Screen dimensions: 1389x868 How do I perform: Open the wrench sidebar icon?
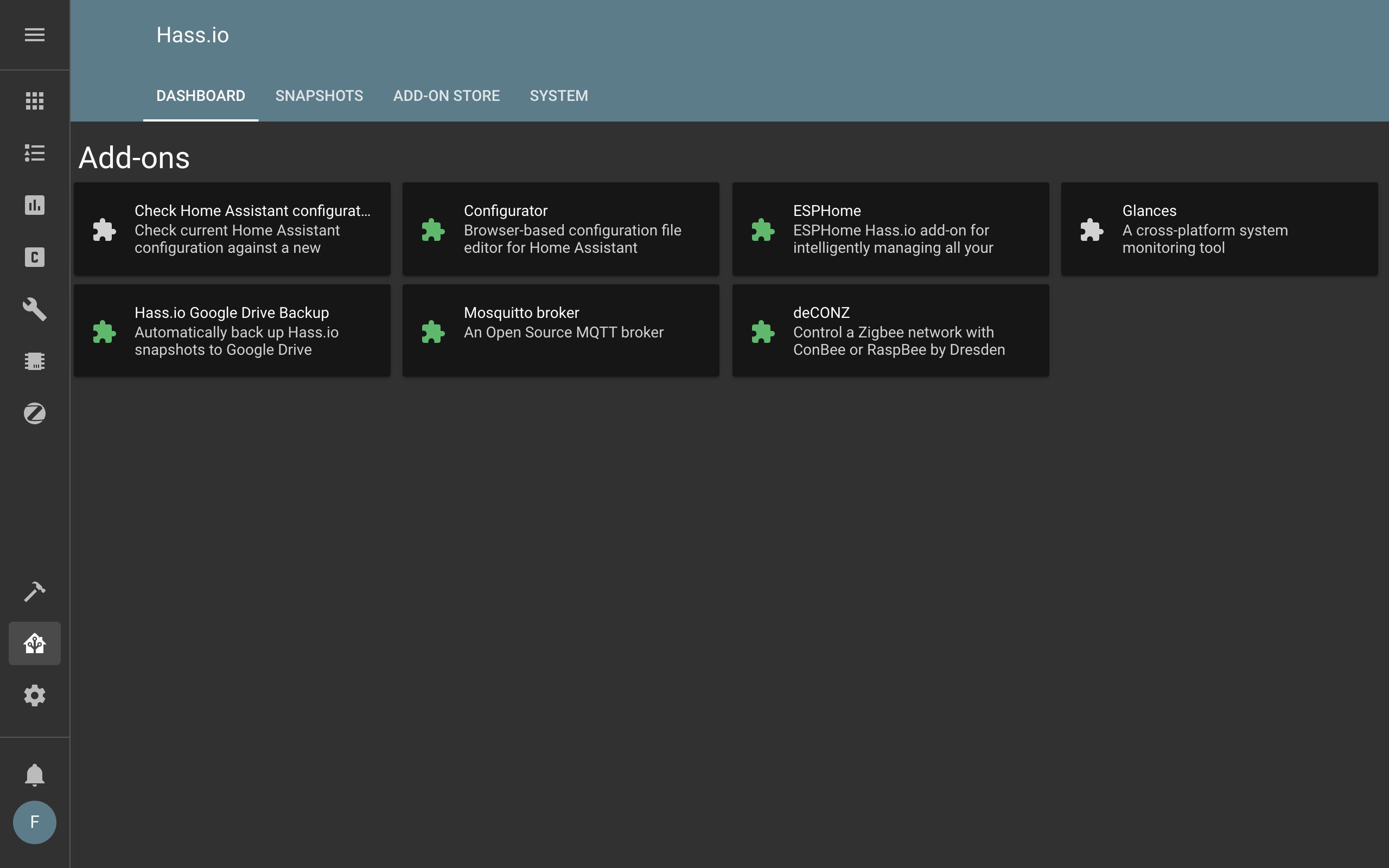point(34,309)
